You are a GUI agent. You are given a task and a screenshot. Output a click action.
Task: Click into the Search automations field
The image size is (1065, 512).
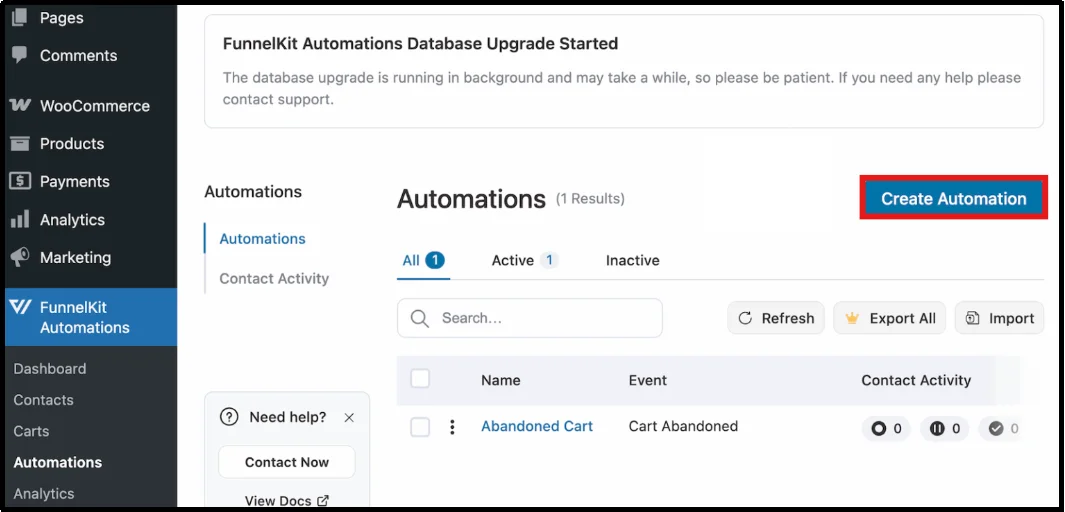point(530,318)
